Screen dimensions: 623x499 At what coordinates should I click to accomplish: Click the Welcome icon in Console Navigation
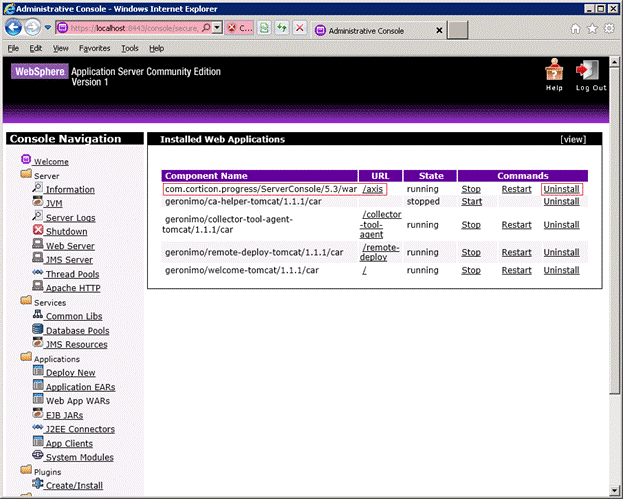click(26, 160)
